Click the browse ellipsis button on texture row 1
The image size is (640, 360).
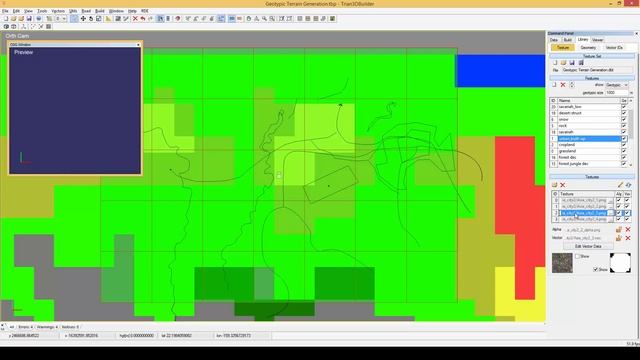pos(611,207)
